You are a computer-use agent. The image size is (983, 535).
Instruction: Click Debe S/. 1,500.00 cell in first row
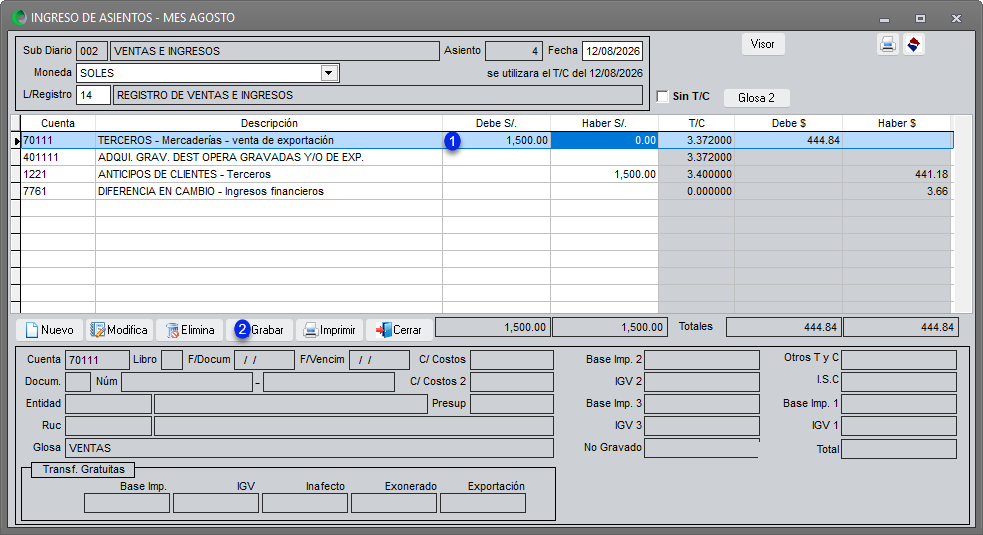click(497, 140)
